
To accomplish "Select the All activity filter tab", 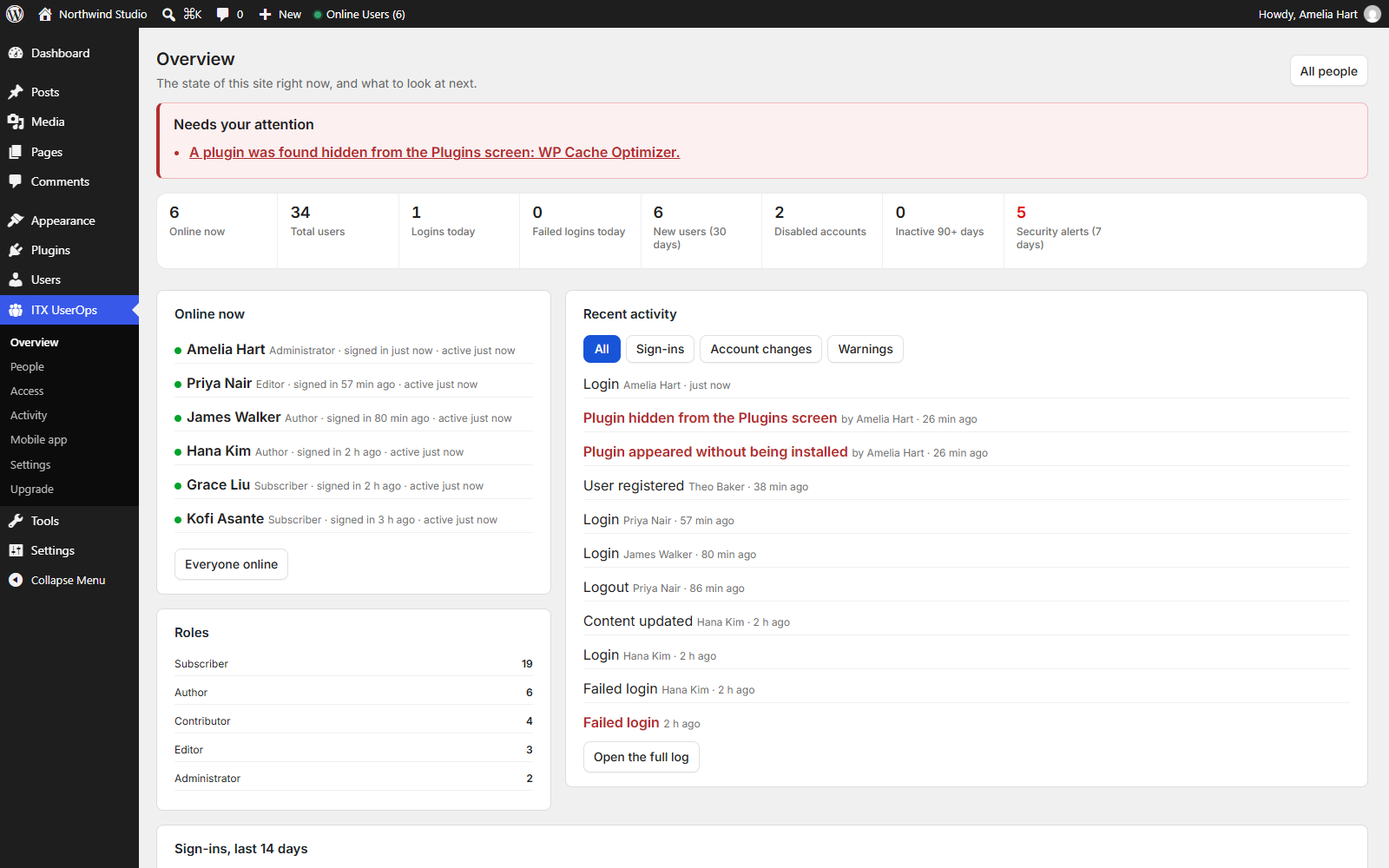I will point(602,349).
